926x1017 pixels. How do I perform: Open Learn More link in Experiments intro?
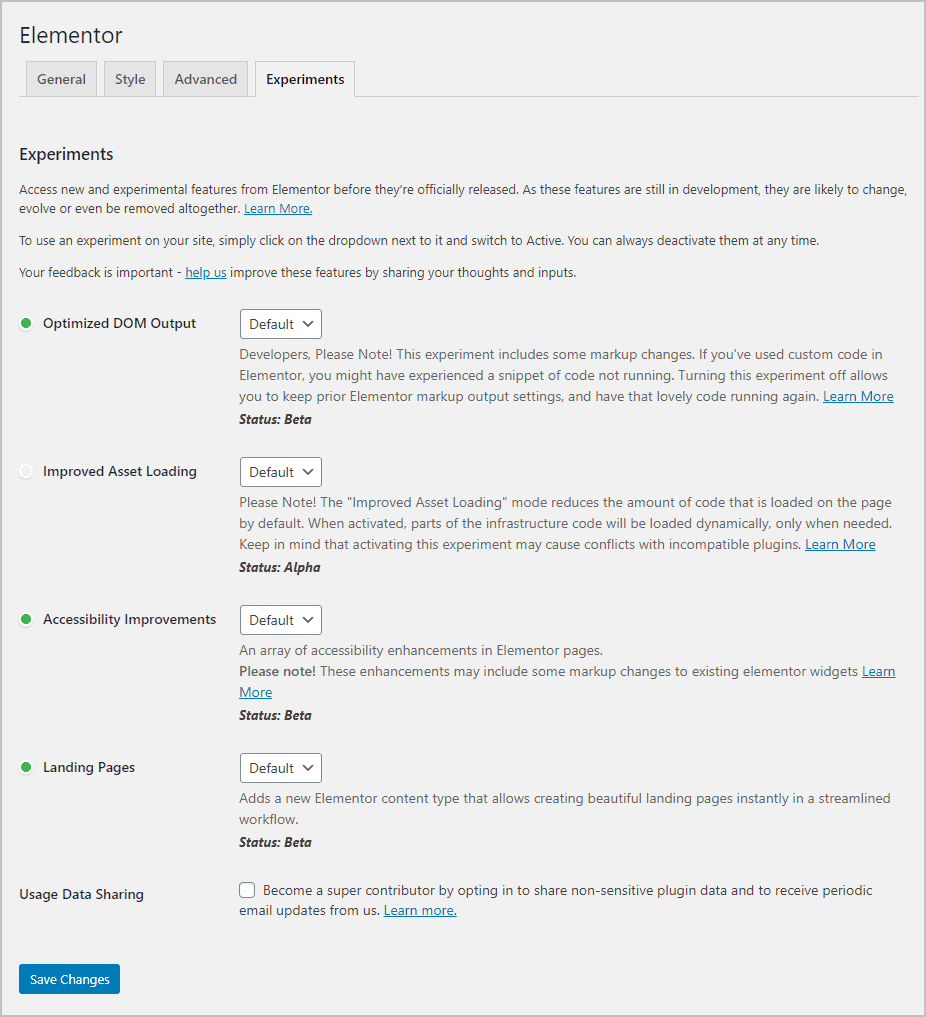coord(278,208)
